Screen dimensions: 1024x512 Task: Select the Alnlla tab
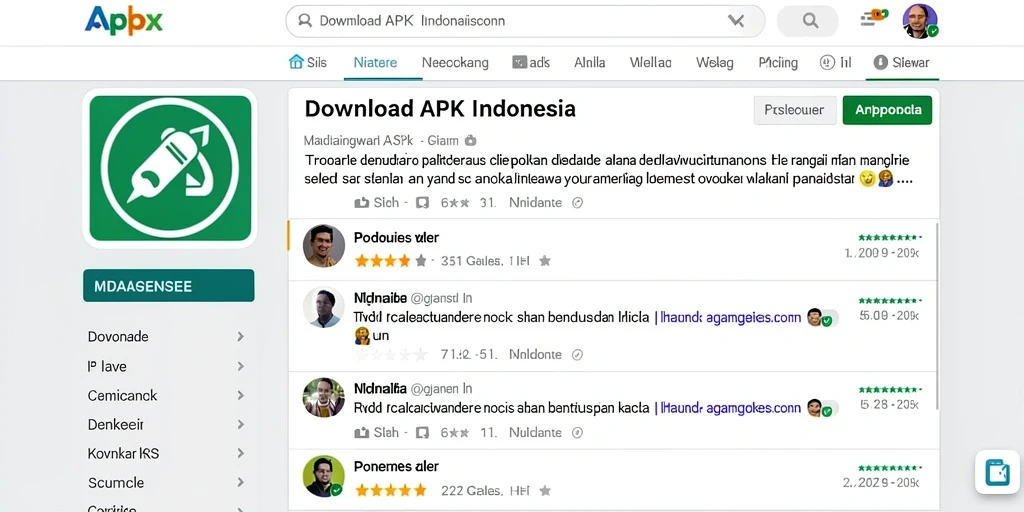pos(590,63)
